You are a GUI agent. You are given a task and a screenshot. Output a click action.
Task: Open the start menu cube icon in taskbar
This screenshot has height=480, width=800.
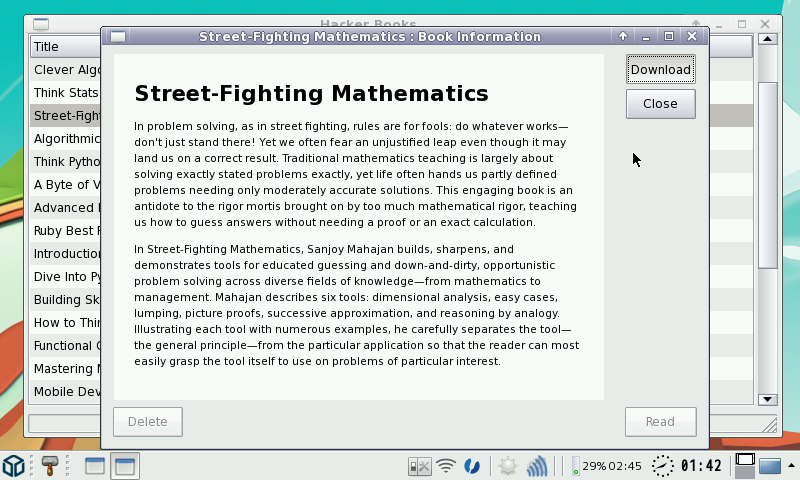click(x=14, y=465)
